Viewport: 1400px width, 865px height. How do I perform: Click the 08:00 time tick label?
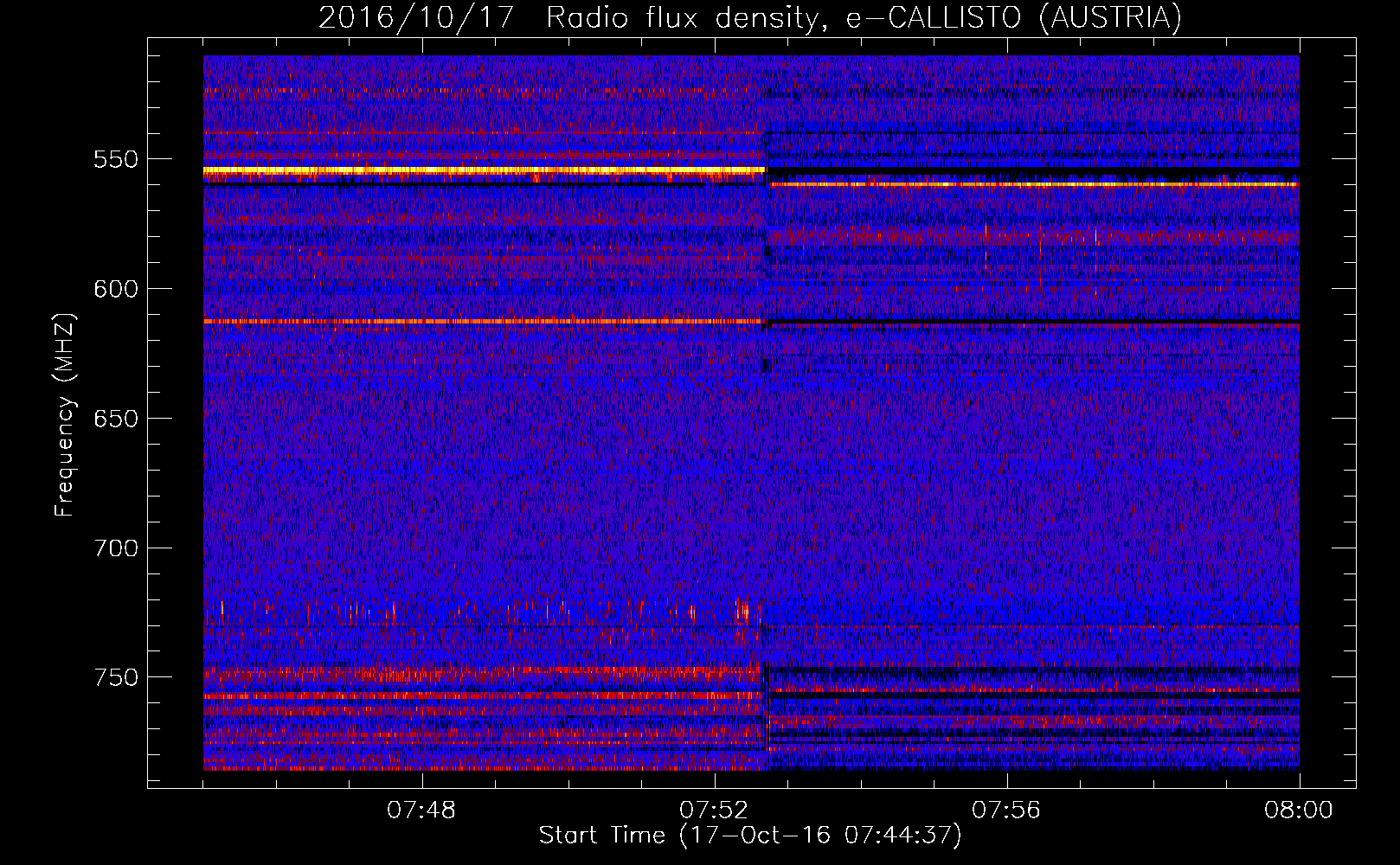1299,811
